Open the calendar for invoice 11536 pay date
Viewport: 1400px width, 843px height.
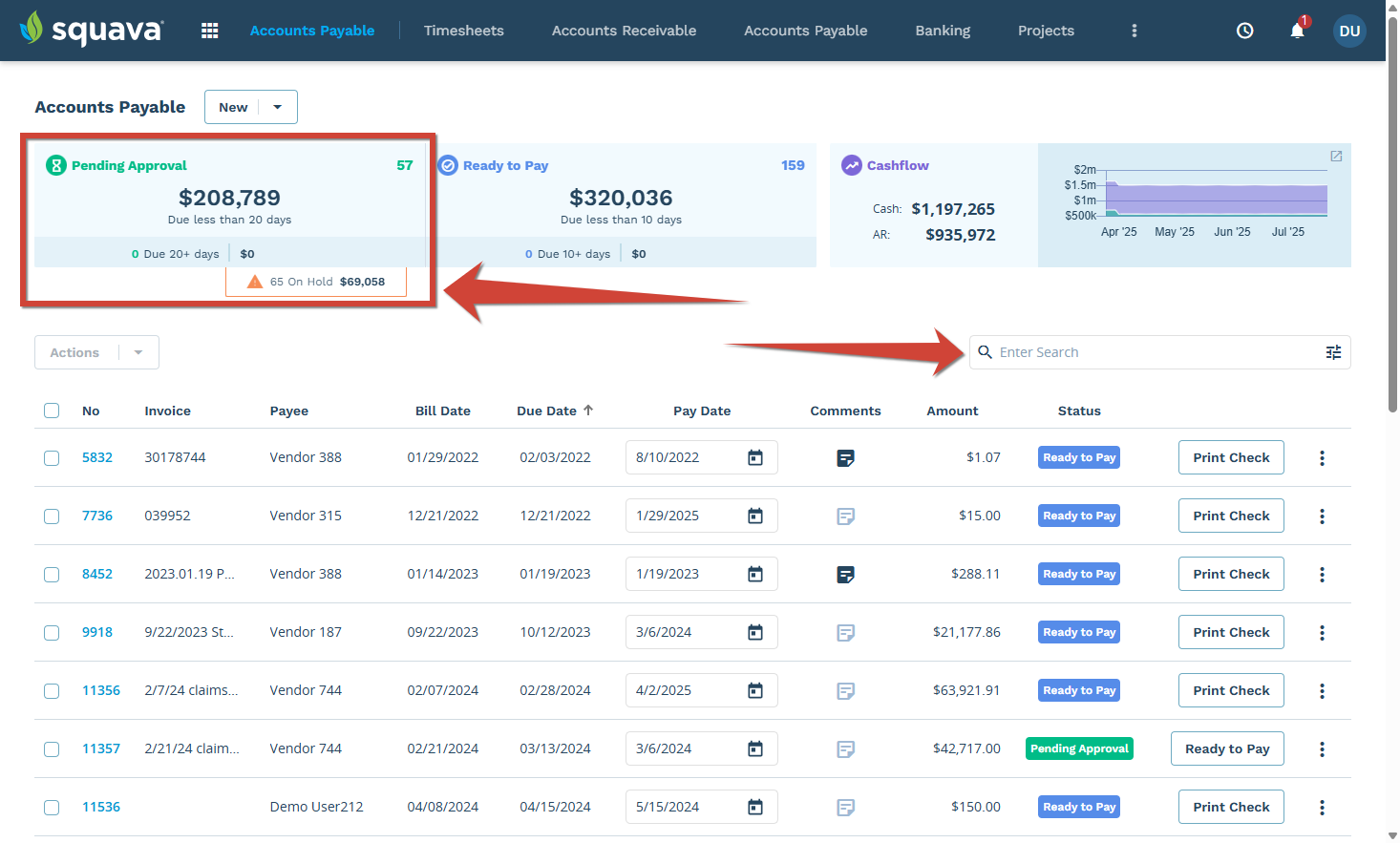755,808
